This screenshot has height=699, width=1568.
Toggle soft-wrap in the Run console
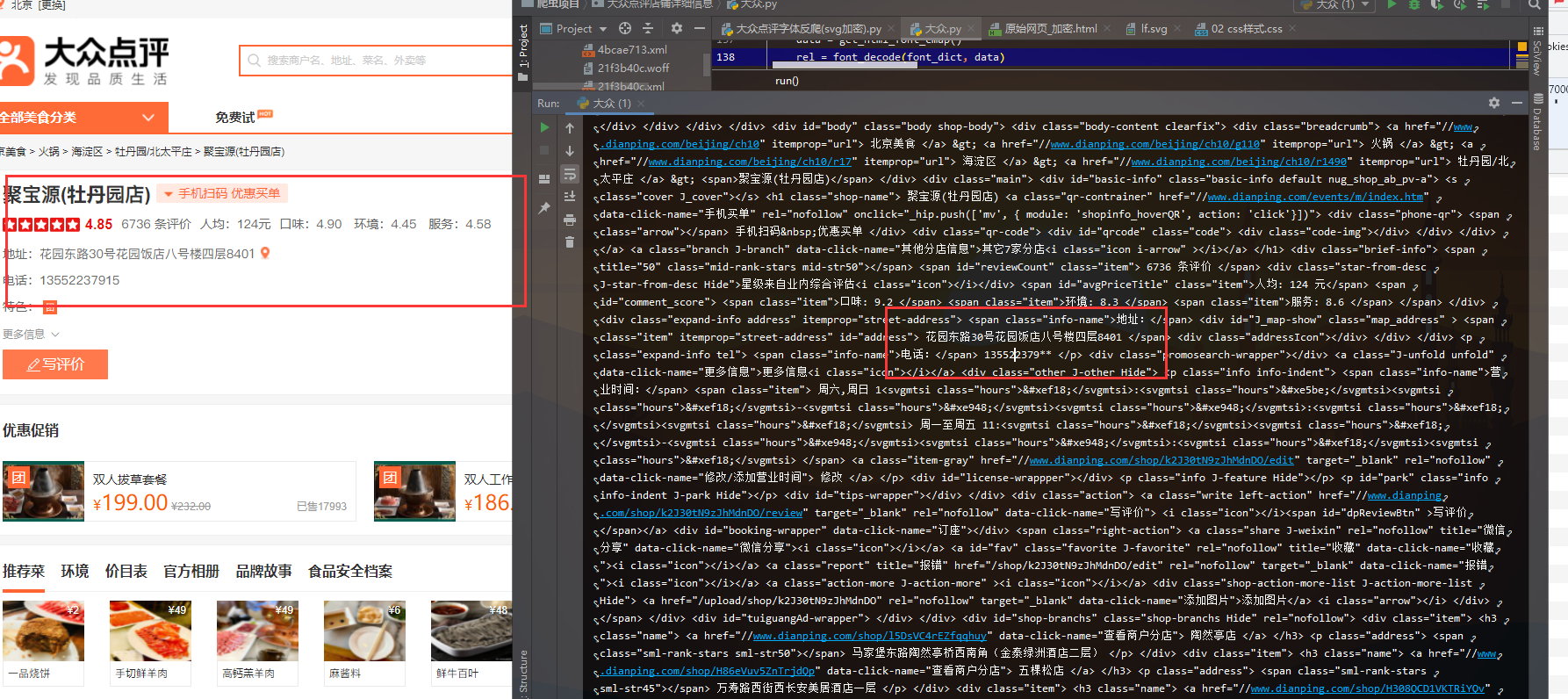click(570, 174)
